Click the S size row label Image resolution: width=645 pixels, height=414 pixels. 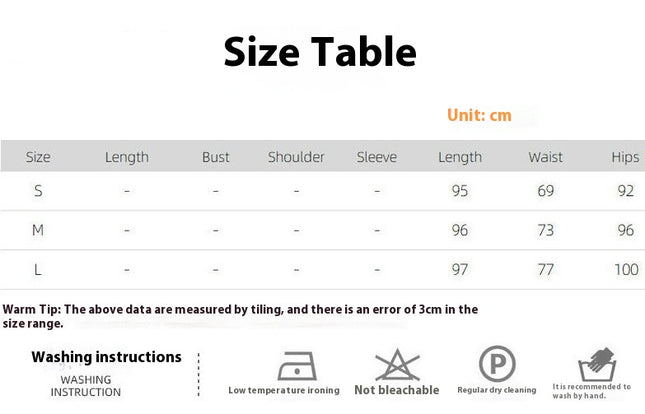click(x=38, y=191)
